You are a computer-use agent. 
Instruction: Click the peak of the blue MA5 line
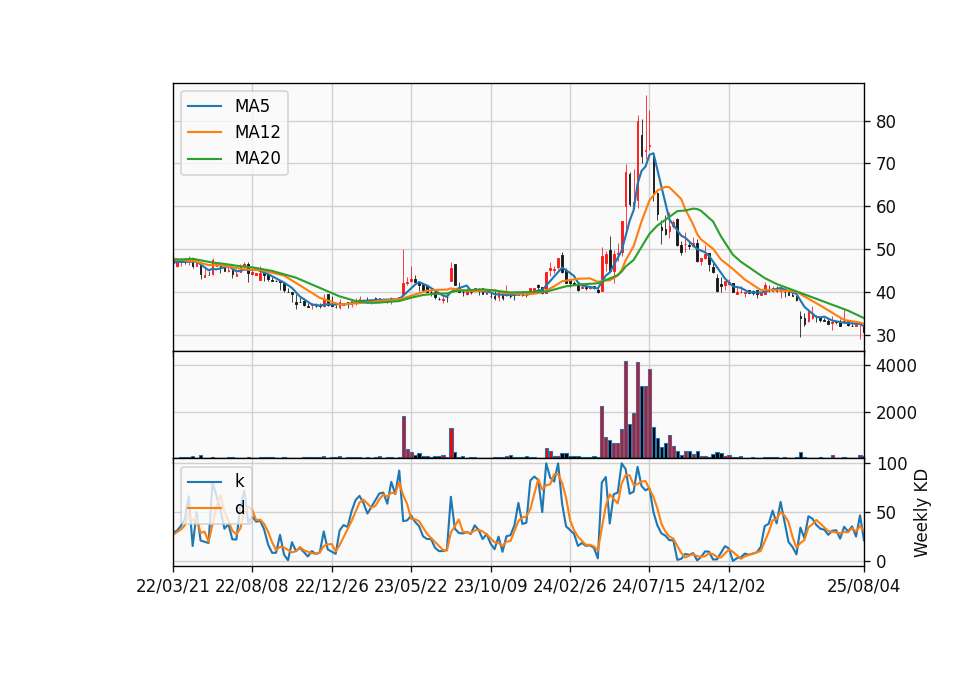tap(653, 153)
